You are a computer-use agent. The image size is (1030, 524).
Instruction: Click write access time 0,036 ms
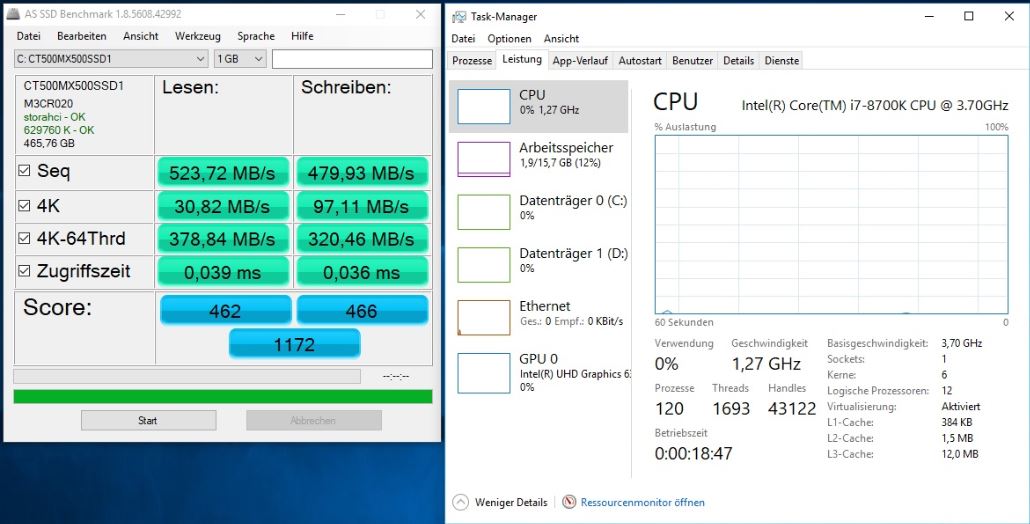pos(362,272)
